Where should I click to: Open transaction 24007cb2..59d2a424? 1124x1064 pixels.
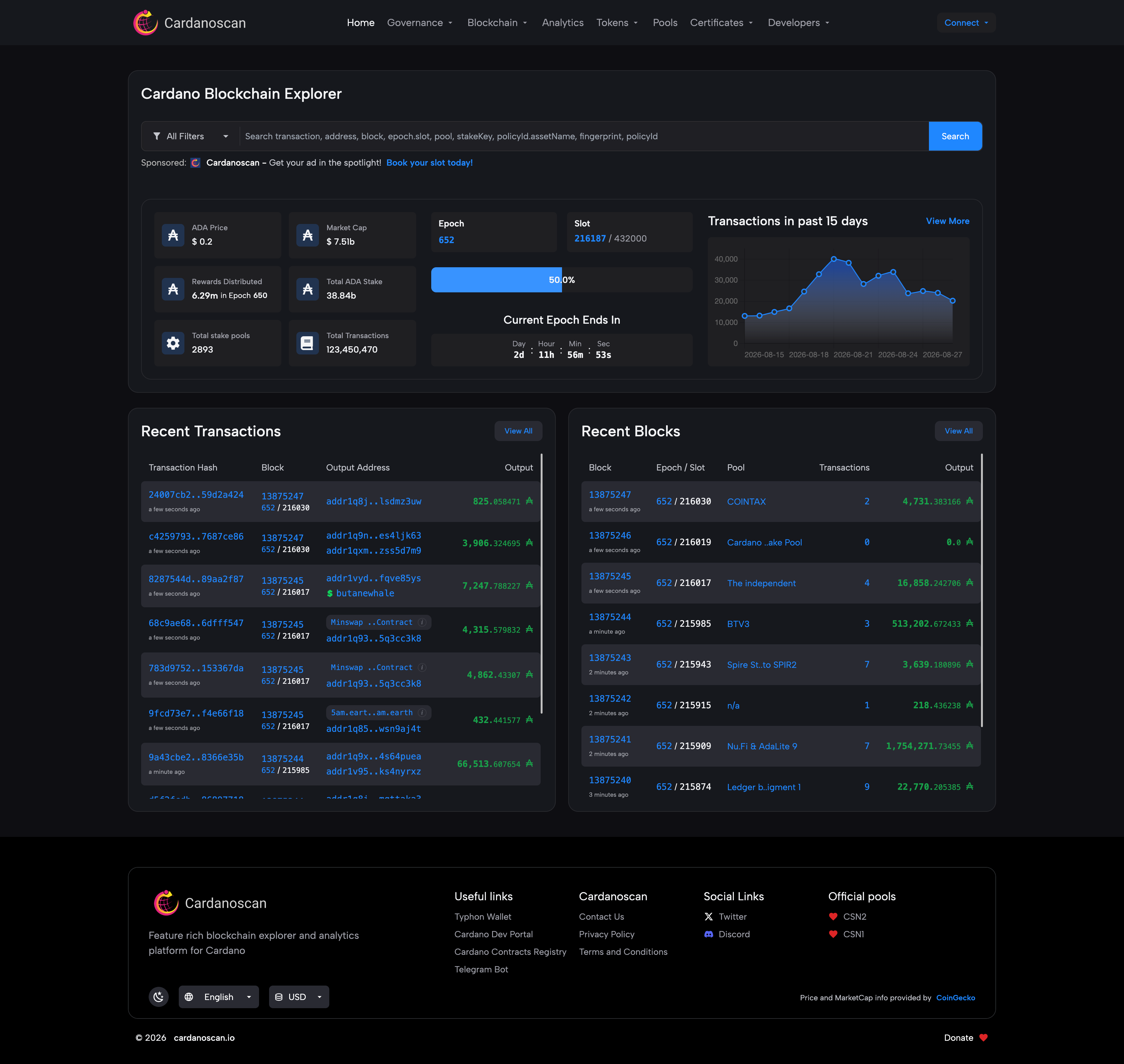pyautogui.click(x=196, y=495)
